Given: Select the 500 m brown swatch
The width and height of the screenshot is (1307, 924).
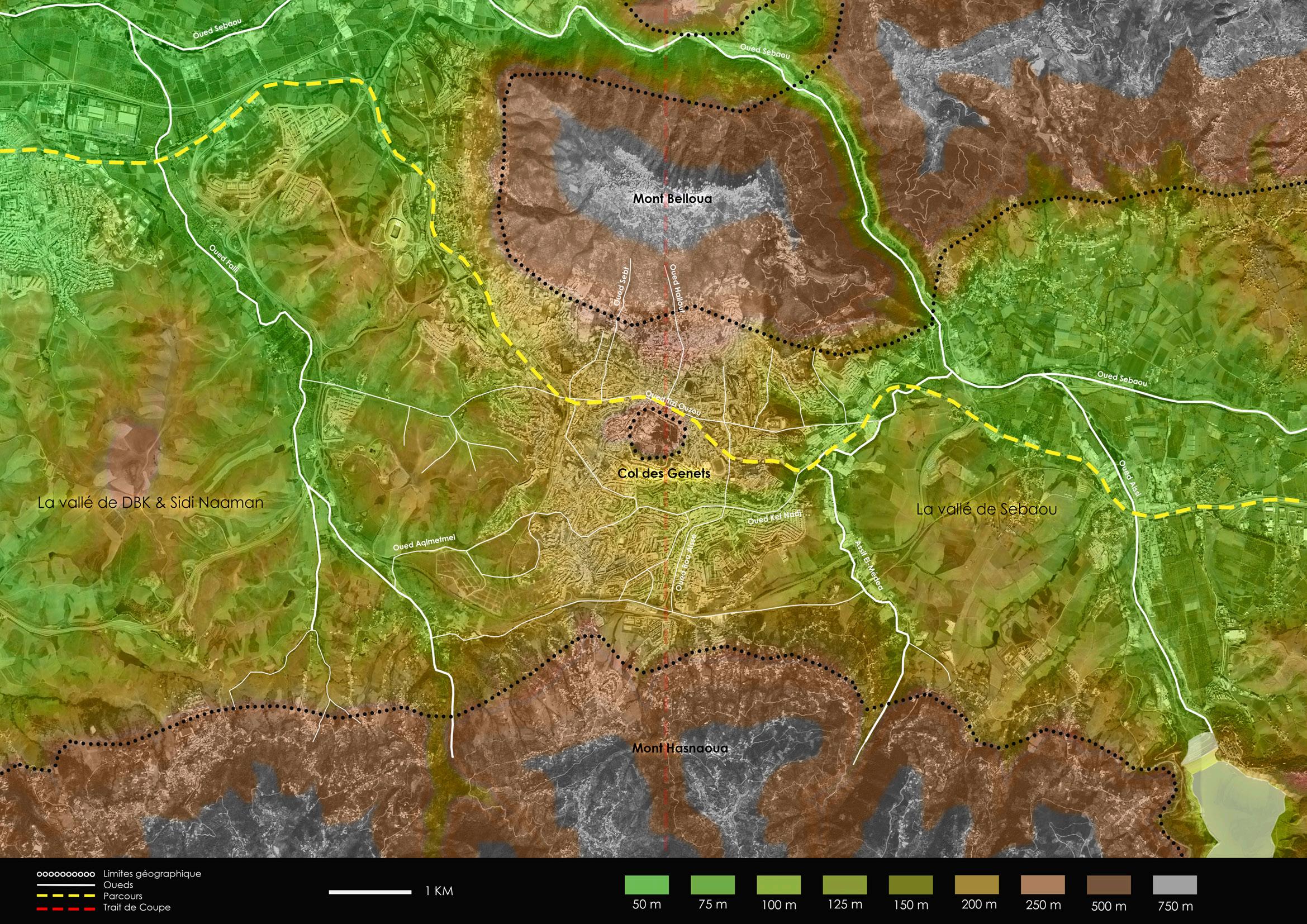Looking at the screenshot, I should coord(1109,885).
